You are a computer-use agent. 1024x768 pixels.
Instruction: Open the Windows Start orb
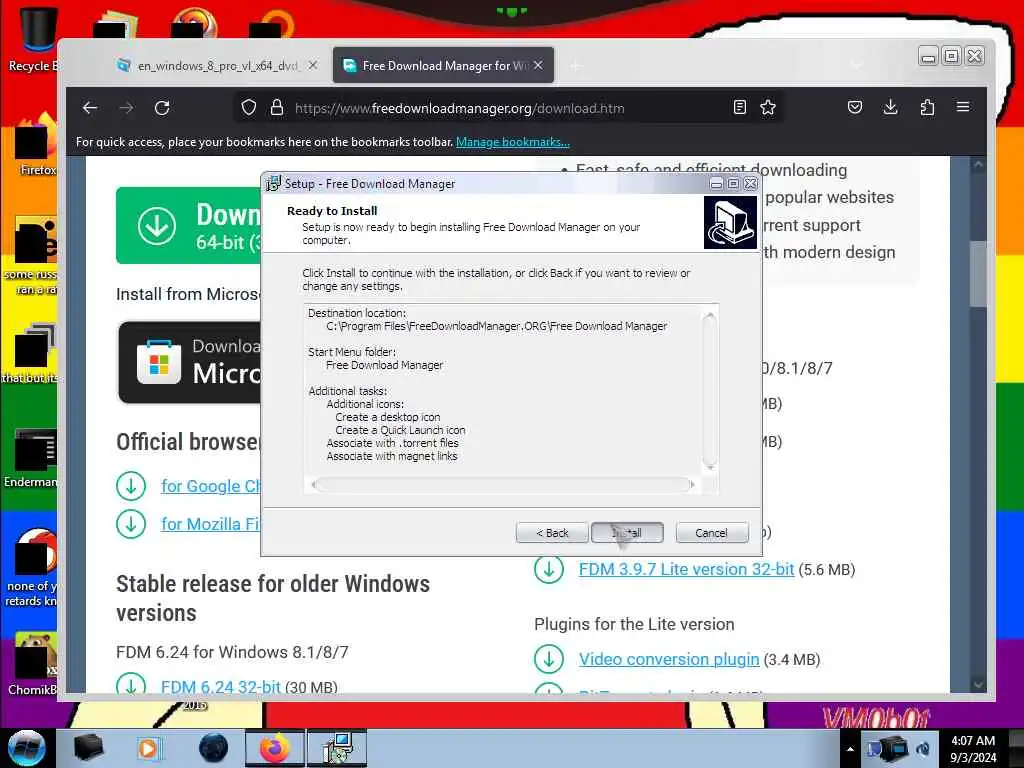(x=27, y=748)
